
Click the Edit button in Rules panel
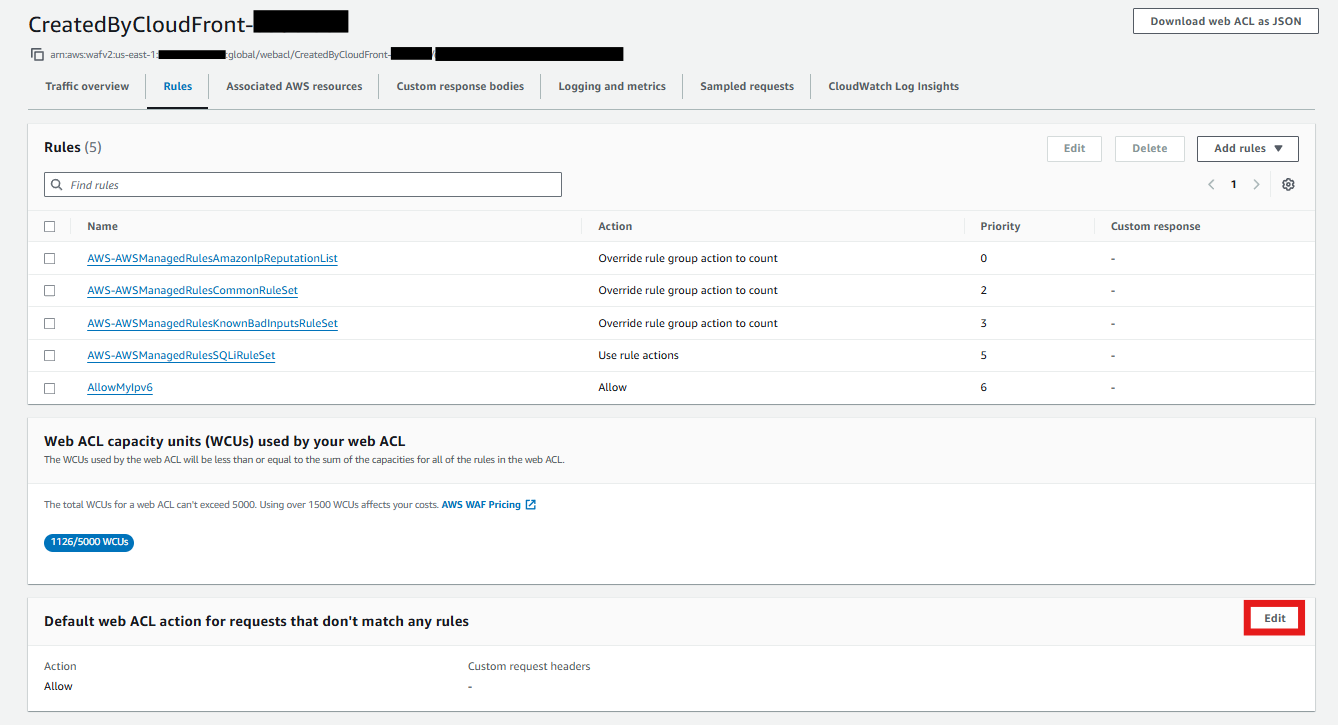point(1074,148)
